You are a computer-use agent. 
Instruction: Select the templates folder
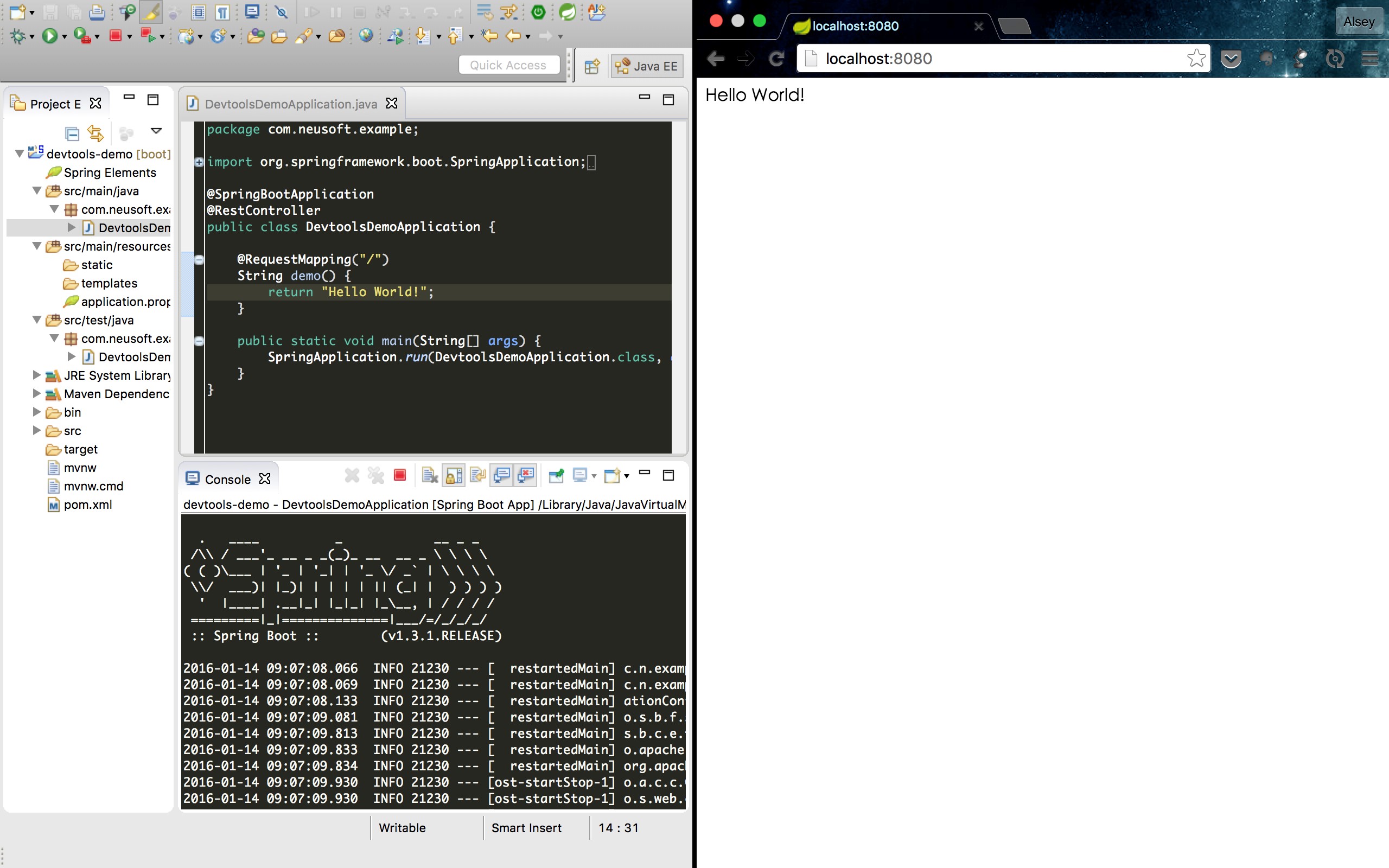pos(109,283)
